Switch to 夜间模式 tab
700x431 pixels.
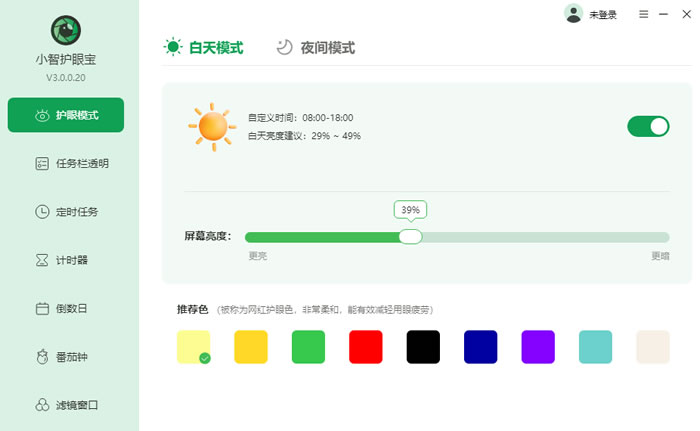click(315, 47)
